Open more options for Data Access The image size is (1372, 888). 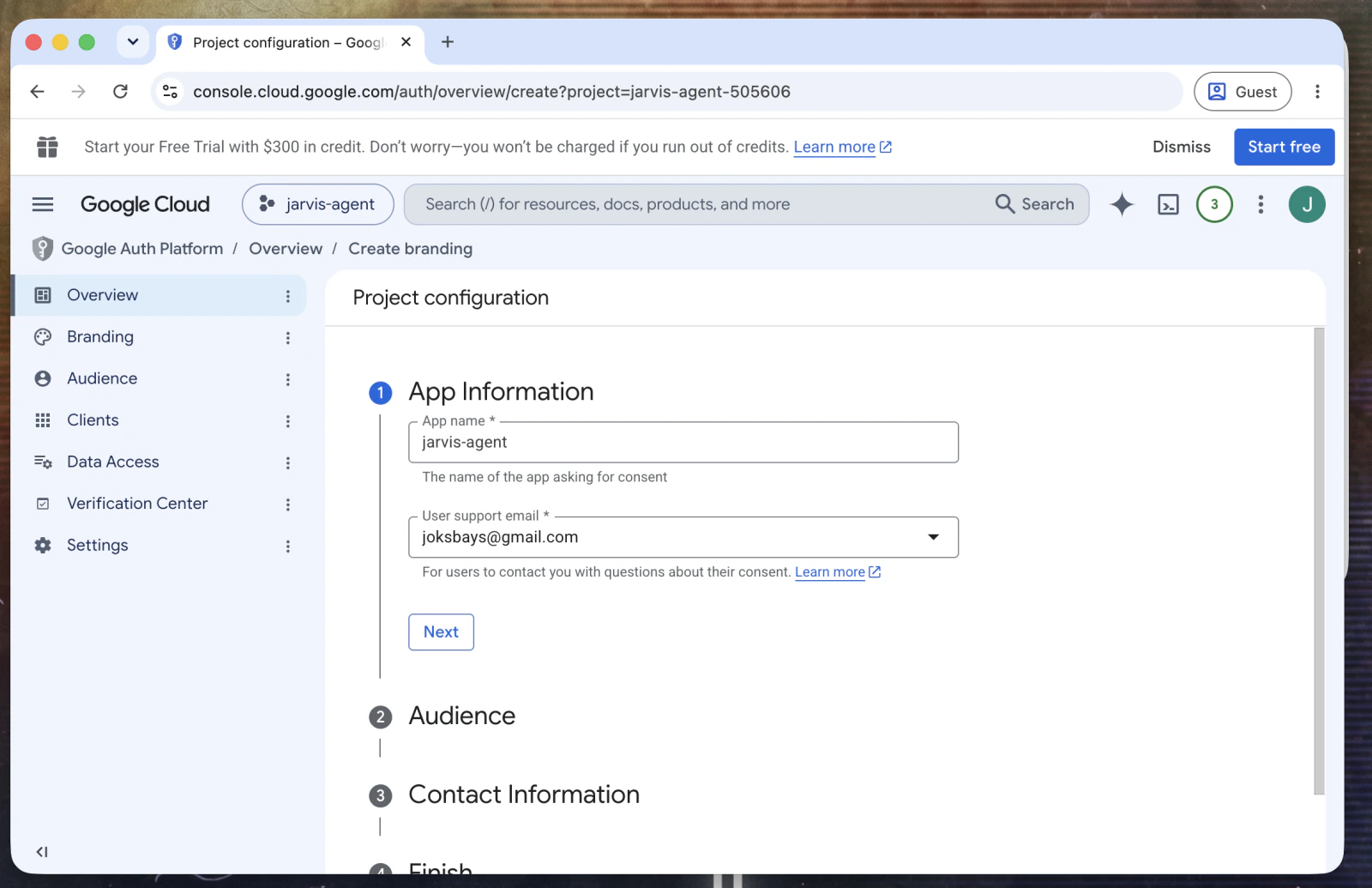[x=288, y=462]
